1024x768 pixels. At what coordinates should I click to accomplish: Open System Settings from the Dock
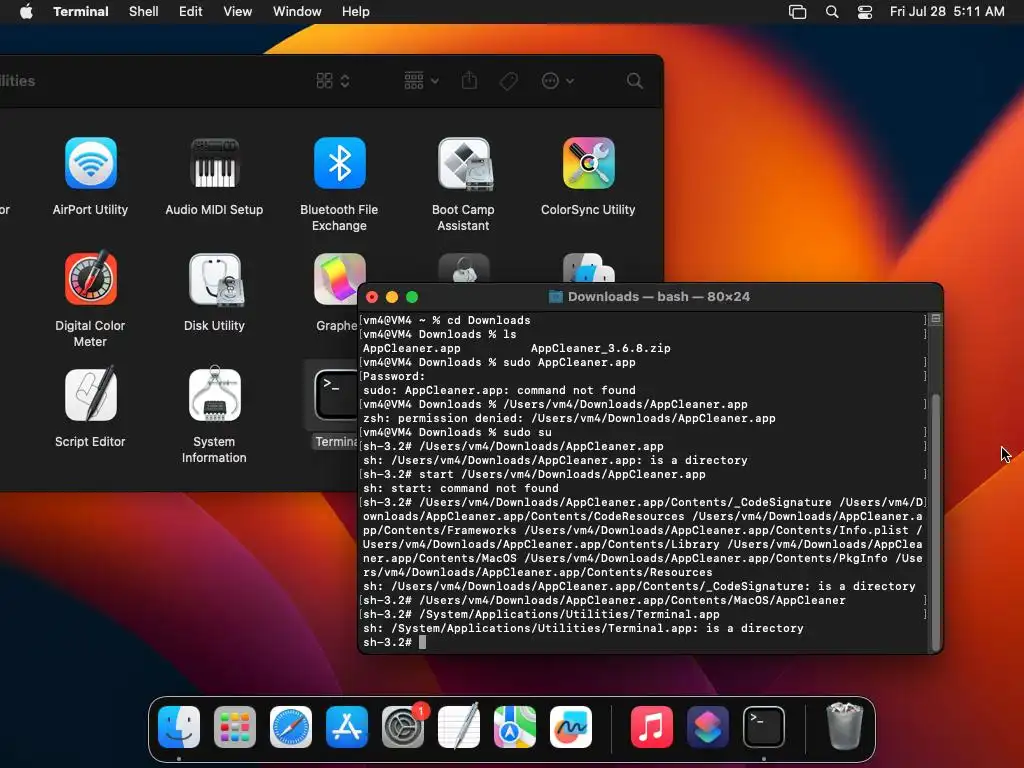pyautogui.click(x=403, y=727)
